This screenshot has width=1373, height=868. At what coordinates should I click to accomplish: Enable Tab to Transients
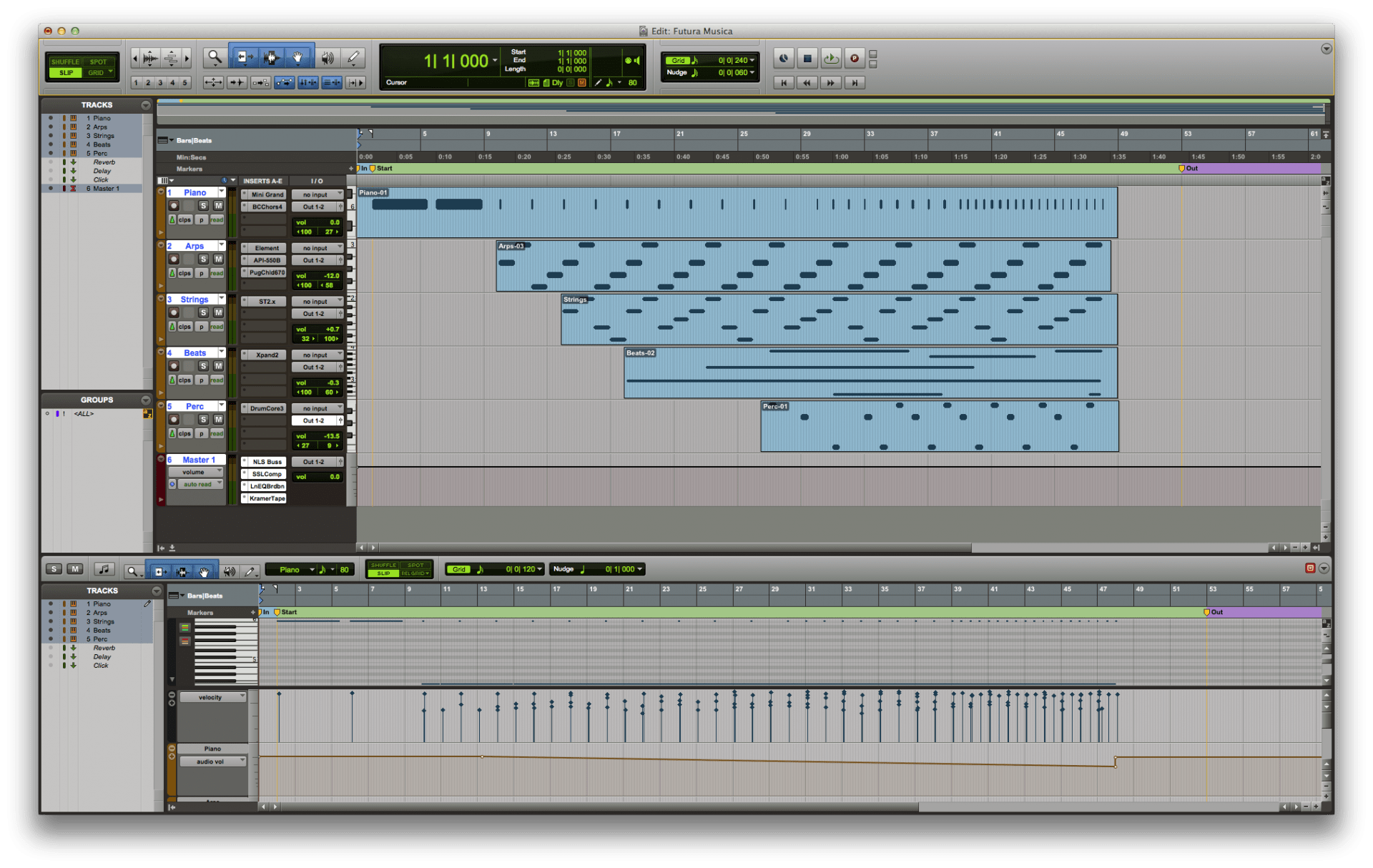pos(236,82)
